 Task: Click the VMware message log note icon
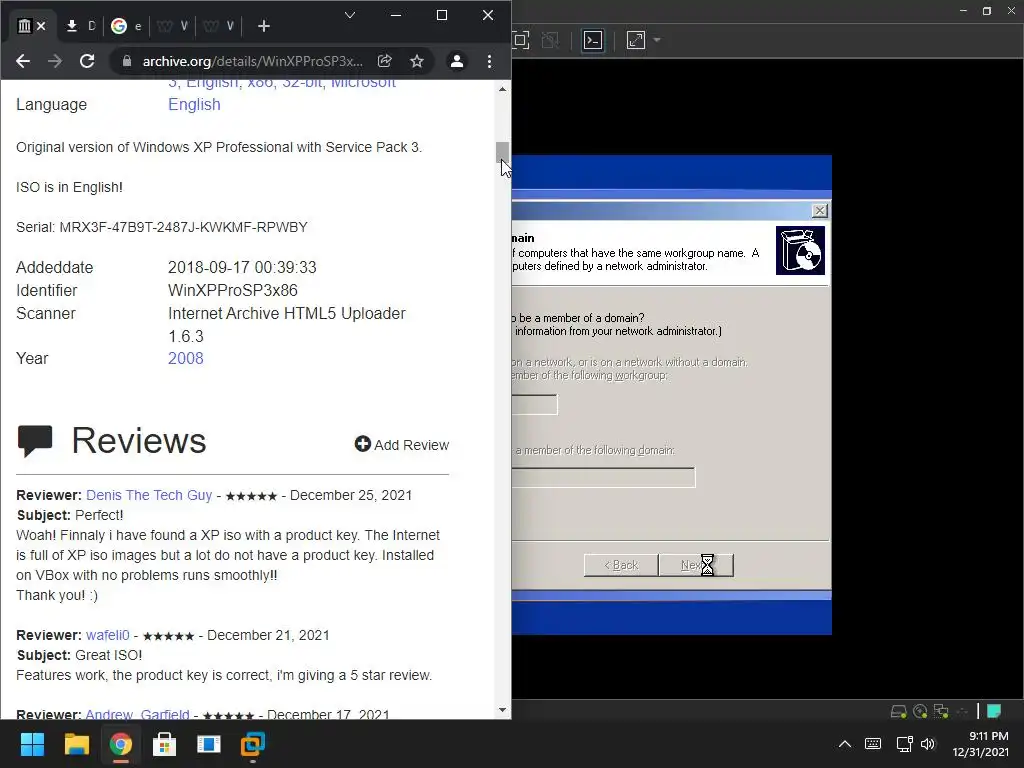tap(994, 711)
